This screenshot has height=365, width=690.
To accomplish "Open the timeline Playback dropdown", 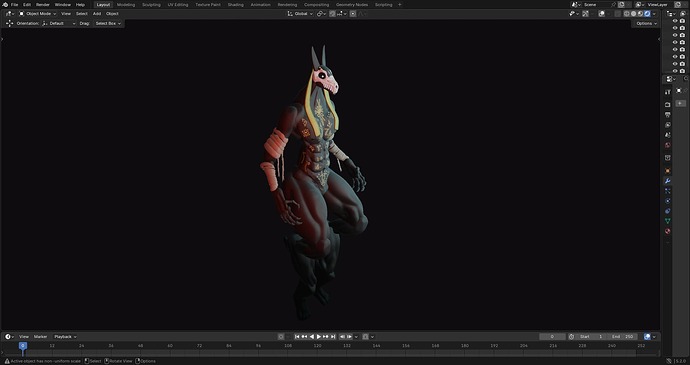I will pos(65,336).
